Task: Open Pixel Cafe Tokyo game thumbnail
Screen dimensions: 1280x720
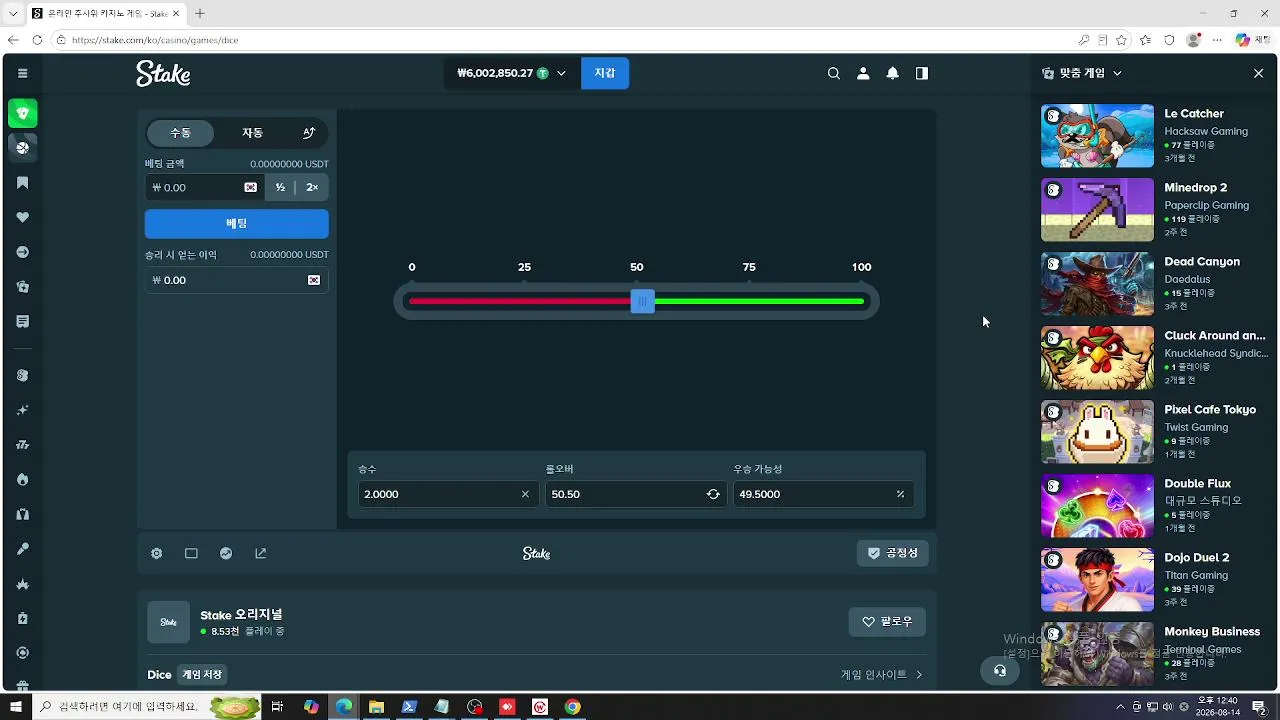Action: 1097,432
